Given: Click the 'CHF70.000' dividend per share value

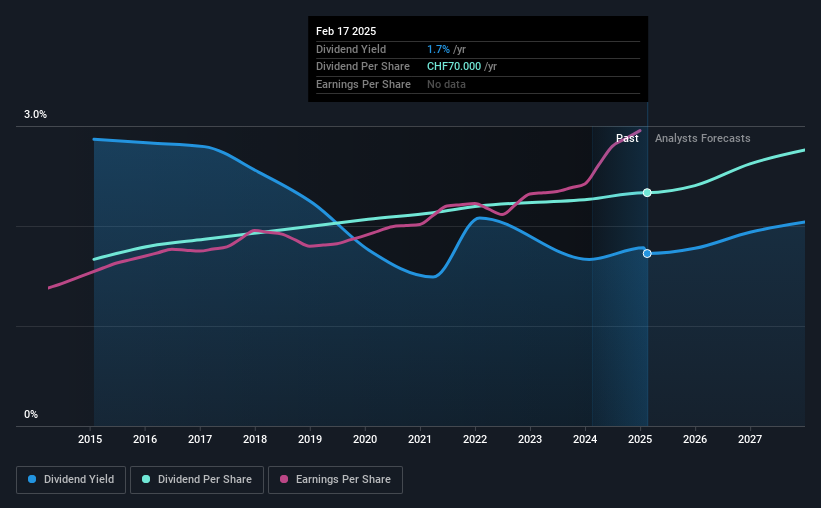Looking at the screenshot, I should coord(454,67).
